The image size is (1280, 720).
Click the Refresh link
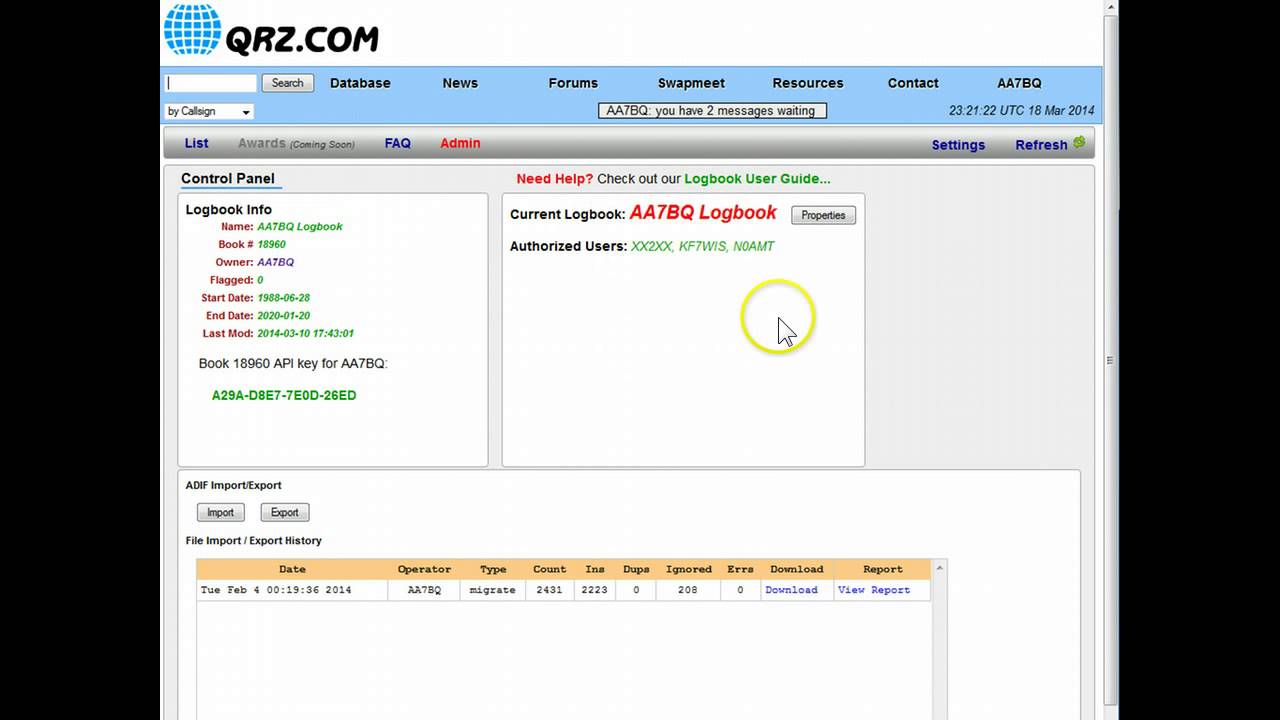(x=1041, y=145)
